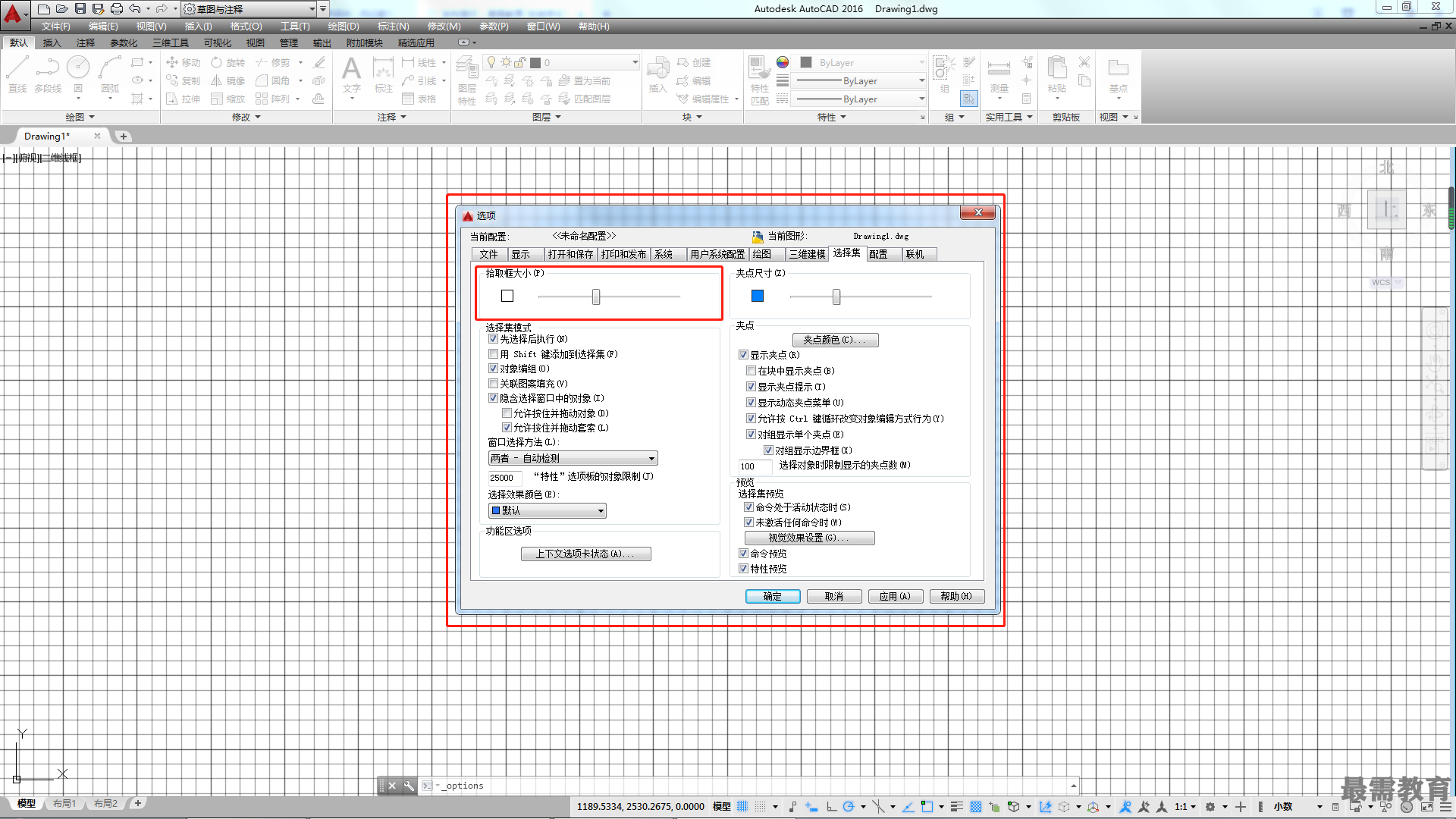Click 应用 (A) button
Screen dimensions: 1456x819
click(896, 597)
